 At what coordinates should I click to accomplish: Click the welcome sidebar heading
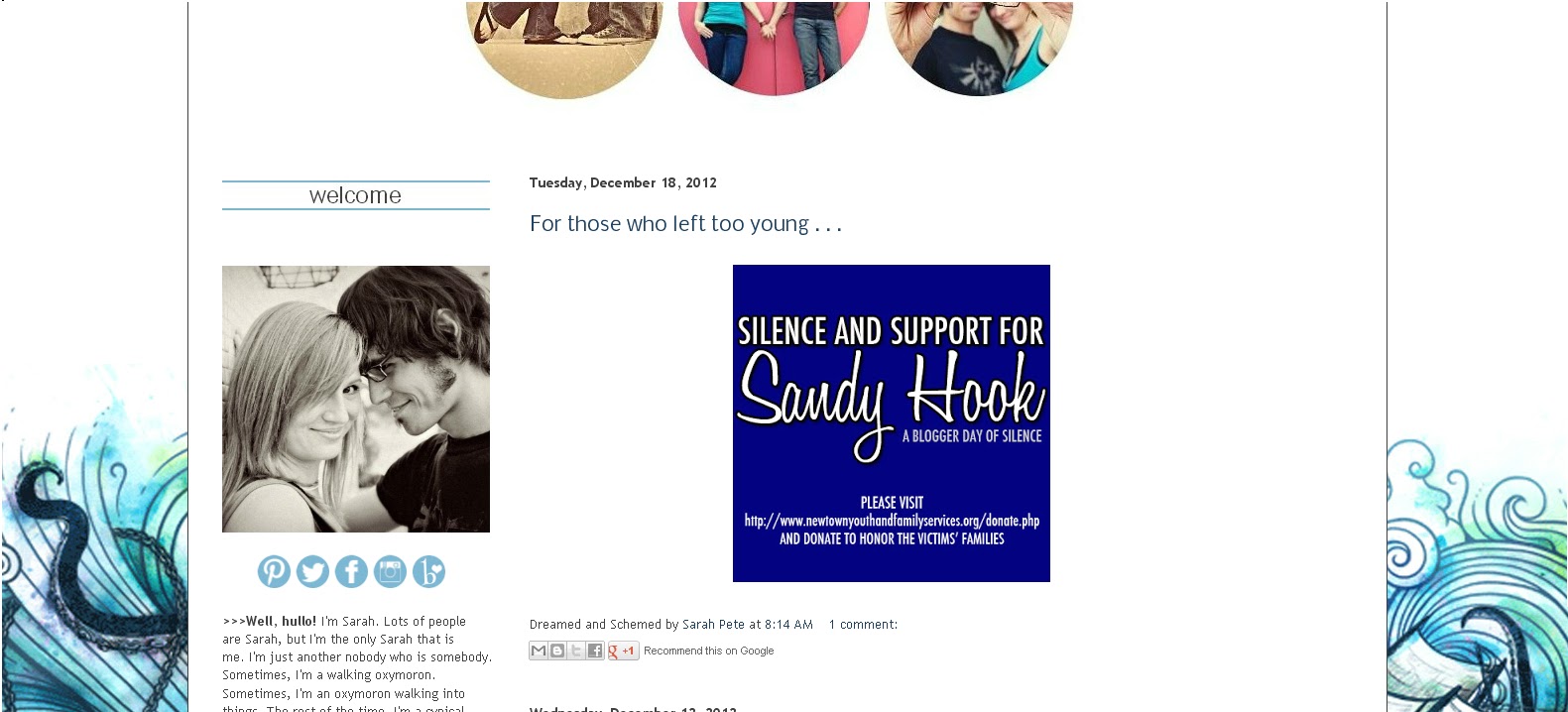tap(356, 195)
